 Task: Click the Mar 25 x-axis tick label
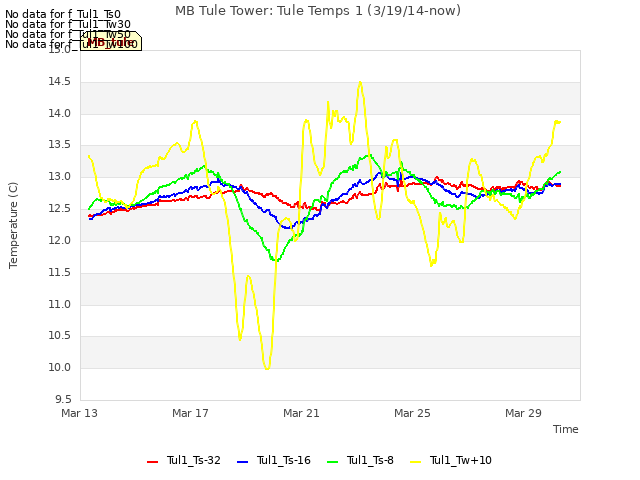(x=412, y=413)
